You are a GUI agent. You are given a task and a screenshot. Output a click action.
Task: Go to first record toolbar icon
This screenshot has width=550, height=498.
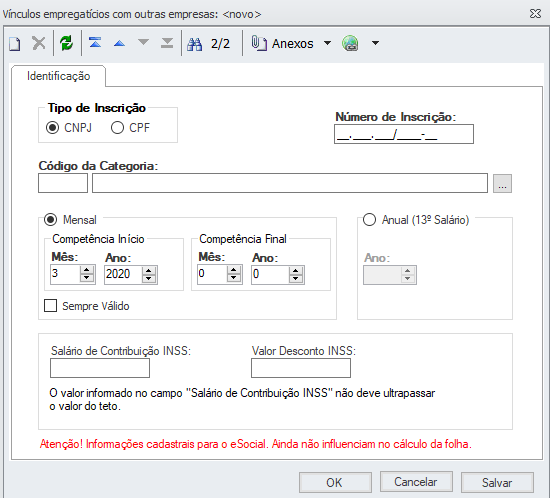95,43
